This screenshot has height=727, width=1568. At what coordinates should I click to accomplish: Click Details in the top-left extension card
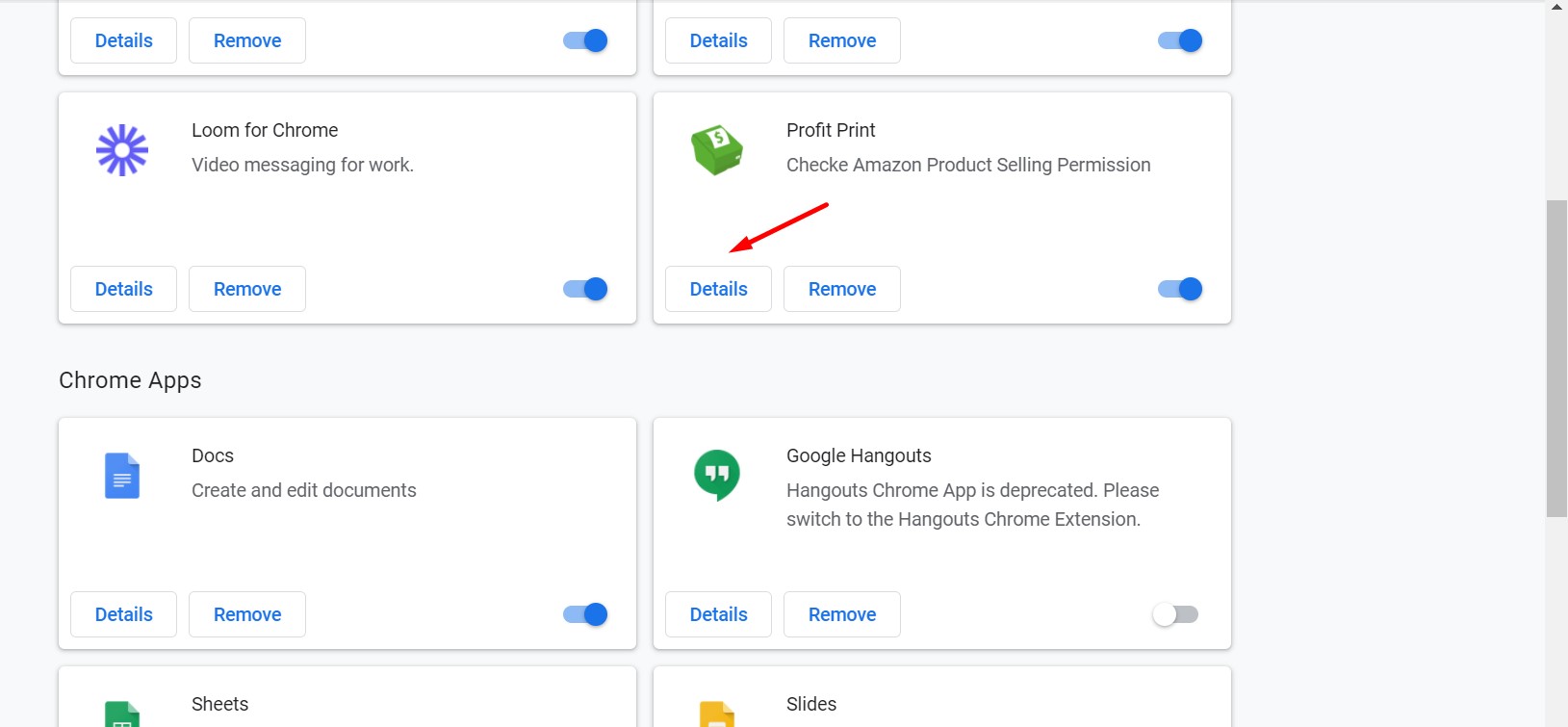(123, 40)
